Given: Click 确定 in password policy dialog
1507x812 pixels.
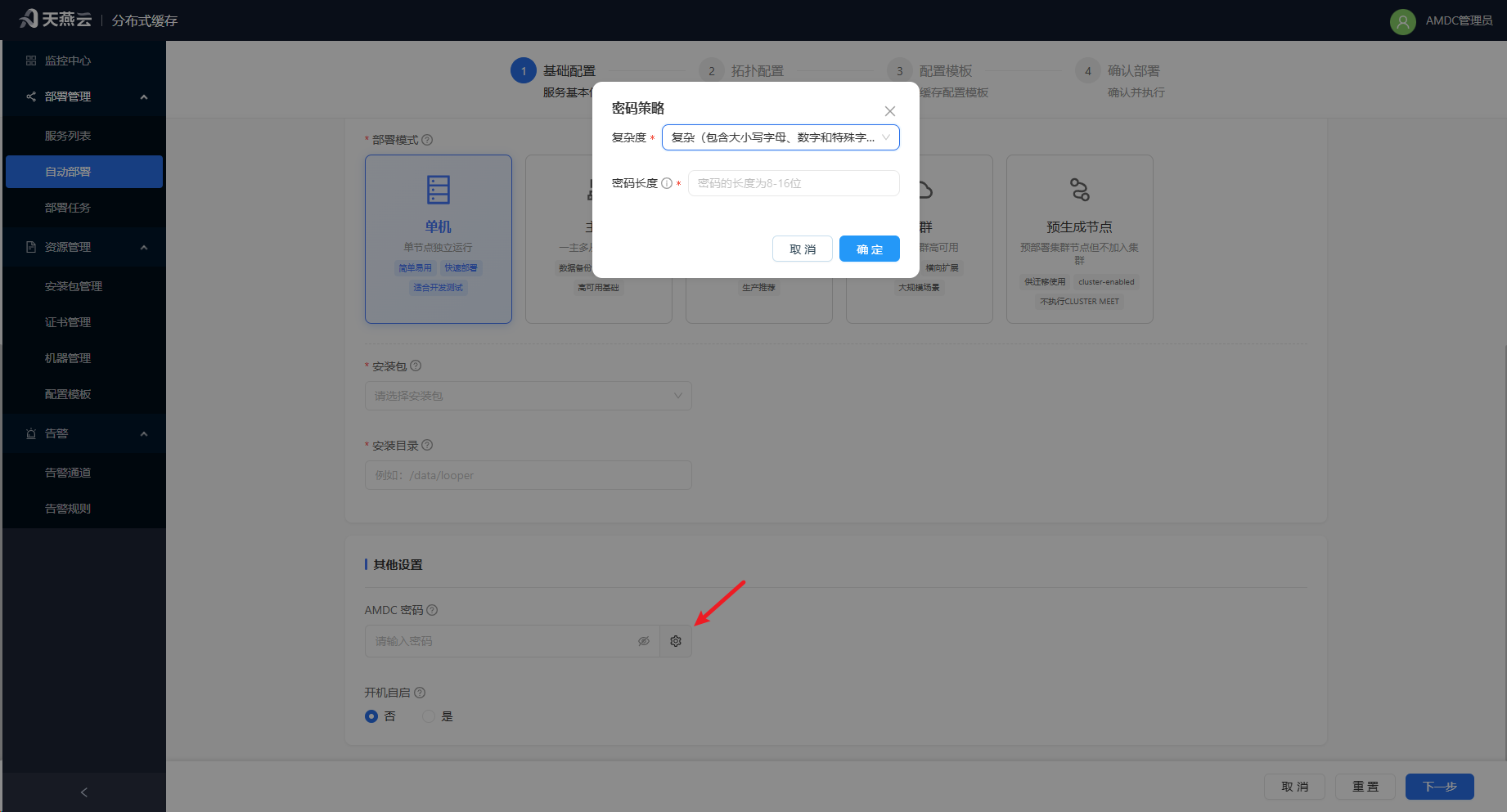Looking at the screenshot, I should [x=870, y=249].
